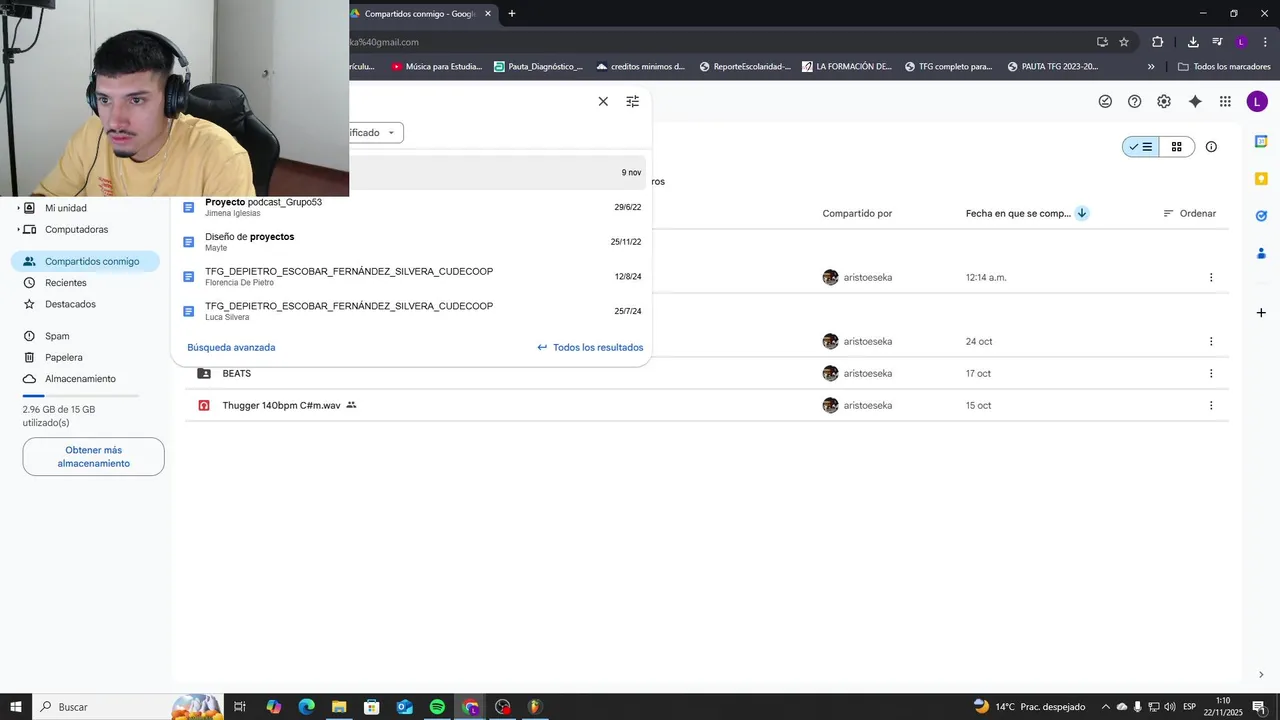
Task: Open Contacts in the side panel
Action: pos(1261,253)
